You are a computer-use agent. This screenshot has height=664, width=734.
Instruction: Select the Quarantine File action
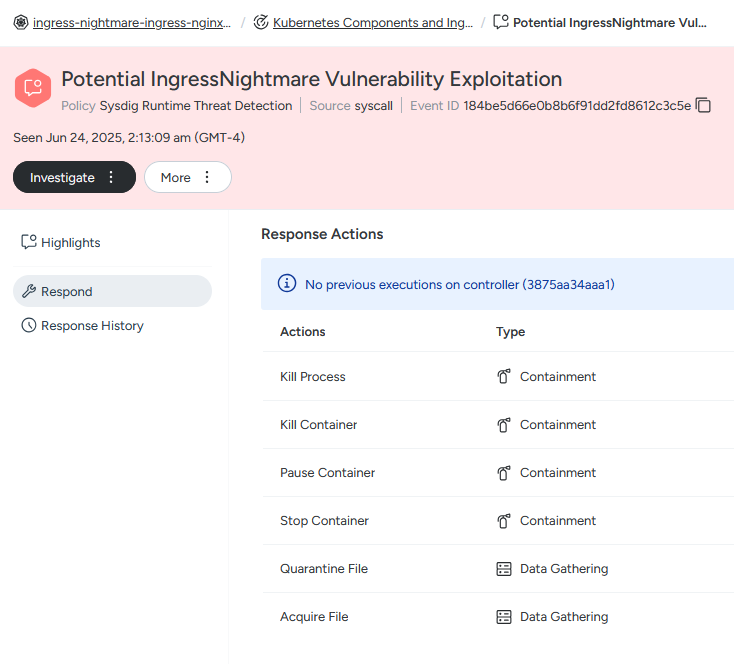click(x=324, y=568)
